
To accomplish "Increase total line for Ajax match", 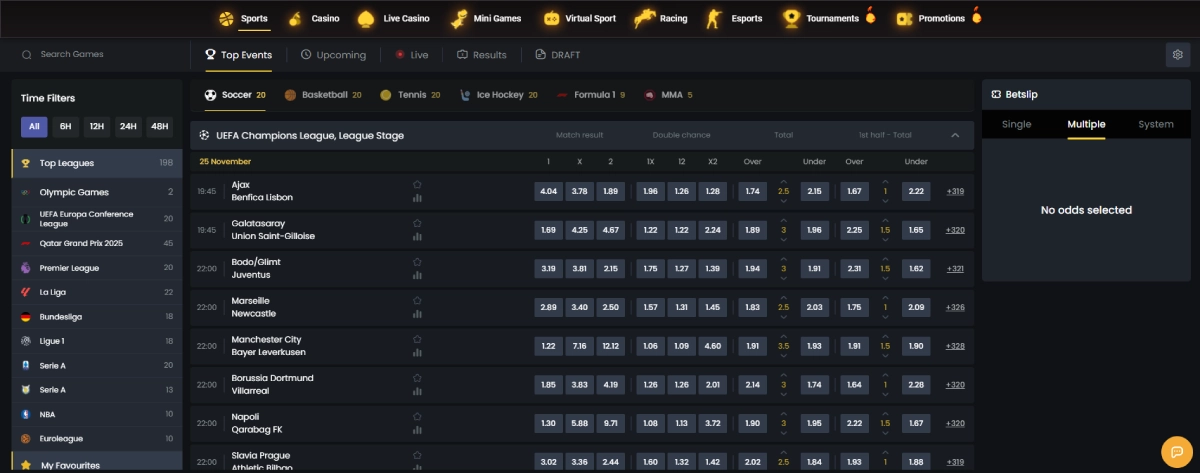I will click(784, 182).
